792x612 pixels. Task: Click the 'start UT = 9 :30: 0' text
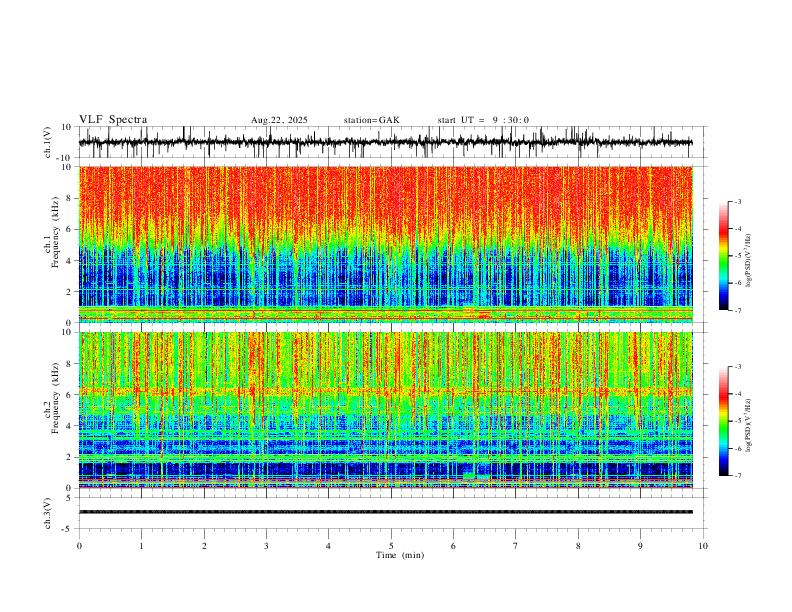coord(483,120)
